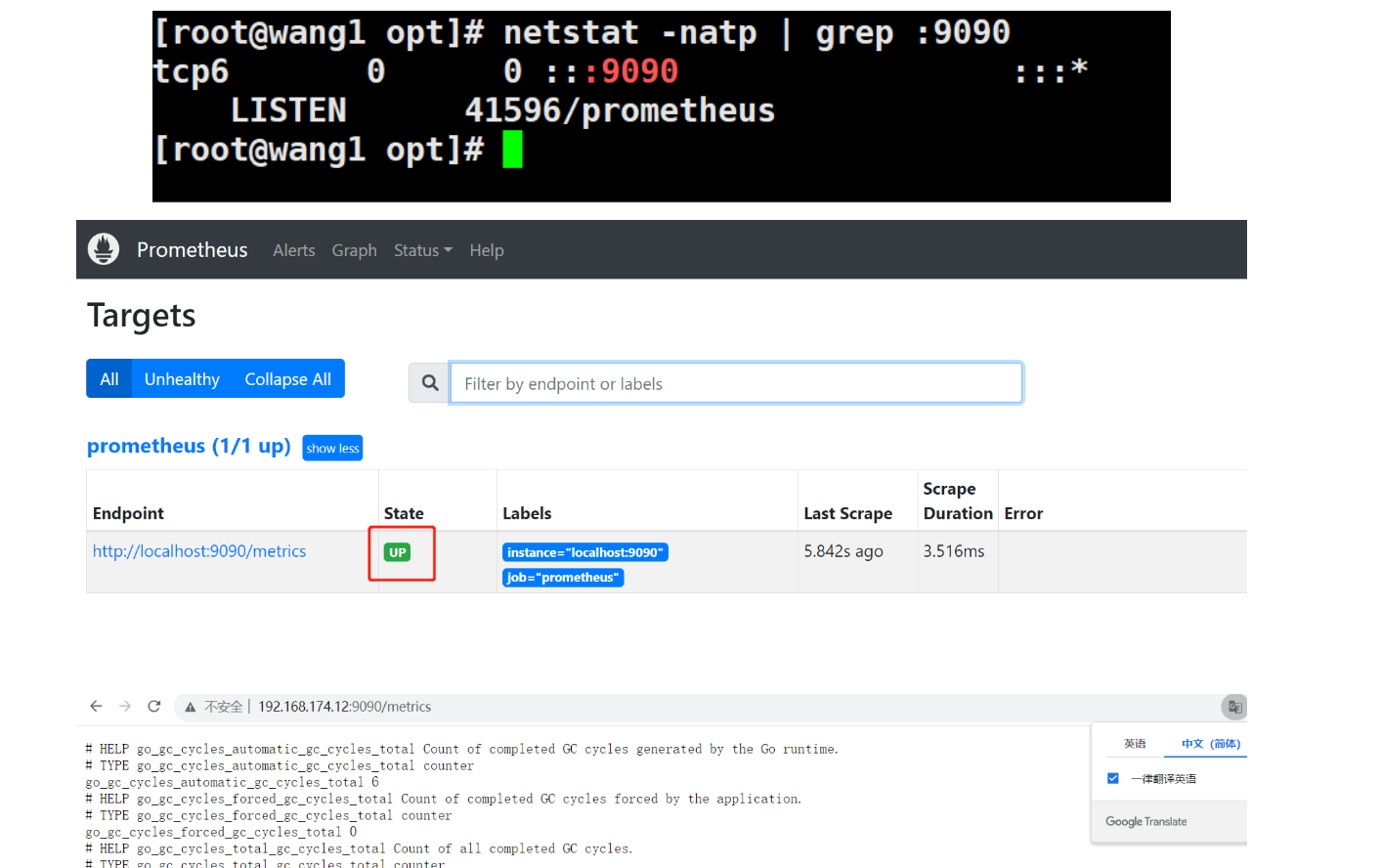Click the Last Scrape column header
The image size is (1382, 868).
(848, 513)
